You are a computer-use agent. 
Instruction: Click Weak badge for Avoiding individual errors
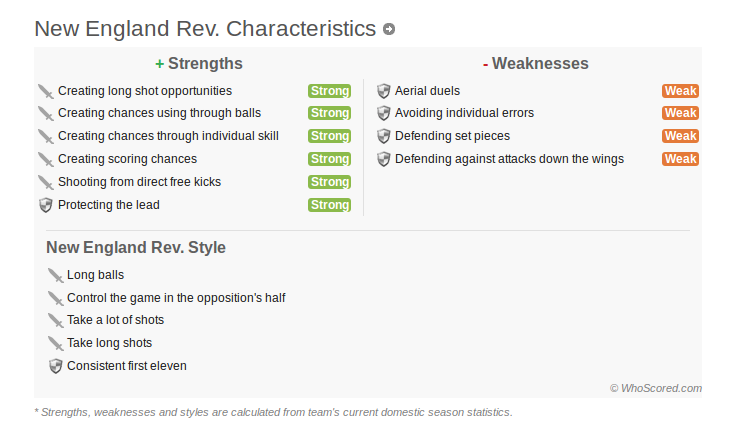pyautogui.click(x=680, y=113)
